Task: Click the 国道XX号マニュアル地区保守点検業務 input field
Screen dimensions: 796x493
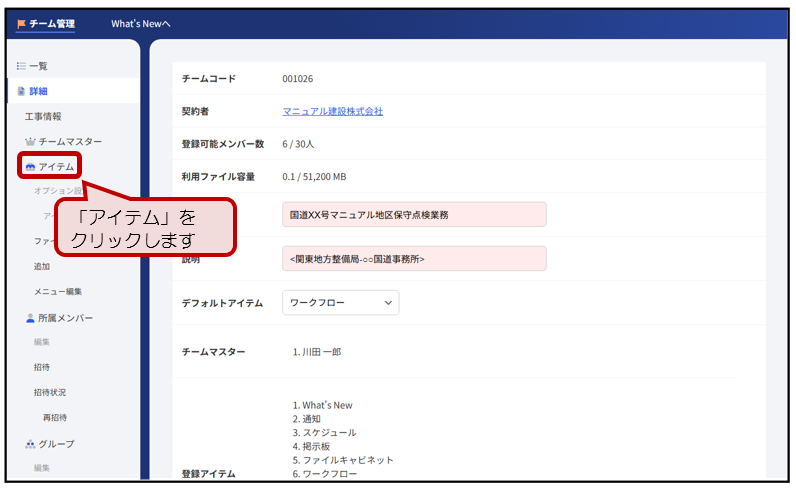Action: click(414, 215)
